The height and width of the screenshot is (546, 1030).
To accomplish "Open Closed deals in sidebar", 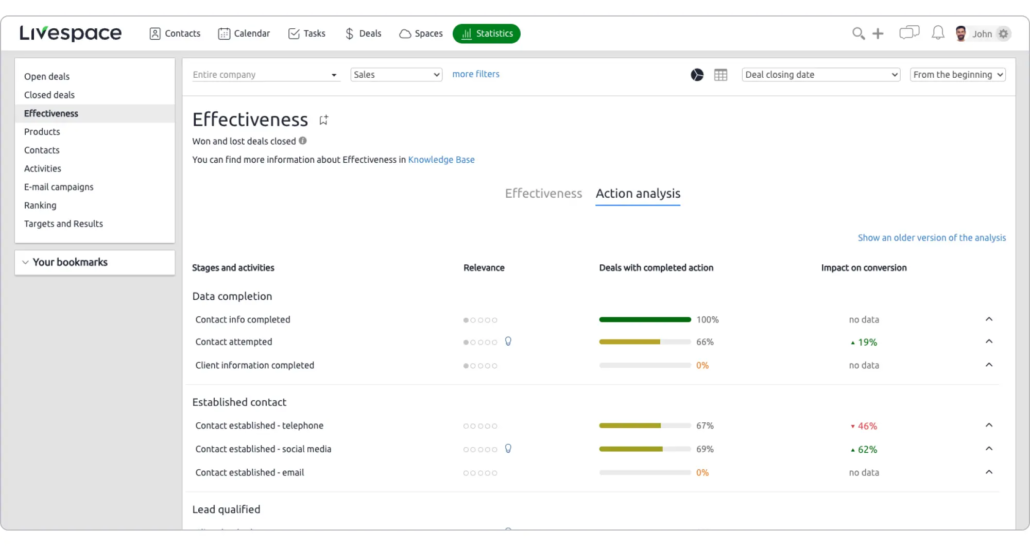I will (49, 95).
